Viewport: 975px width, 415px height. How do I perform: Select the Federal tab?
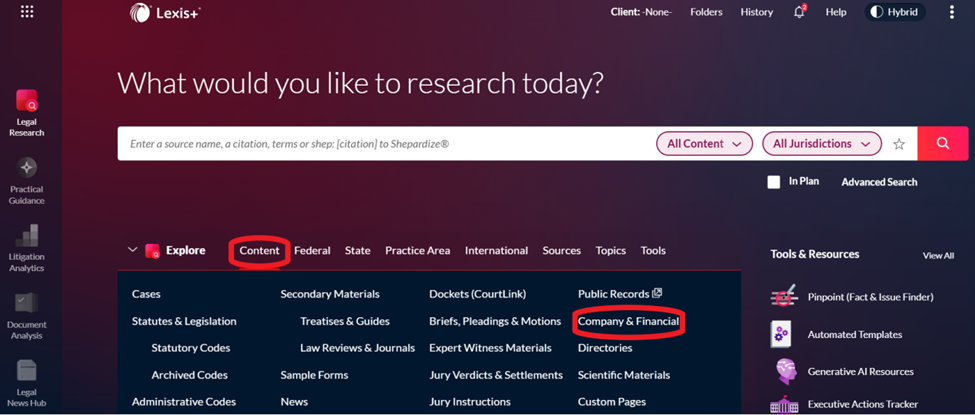coord(312,251)
